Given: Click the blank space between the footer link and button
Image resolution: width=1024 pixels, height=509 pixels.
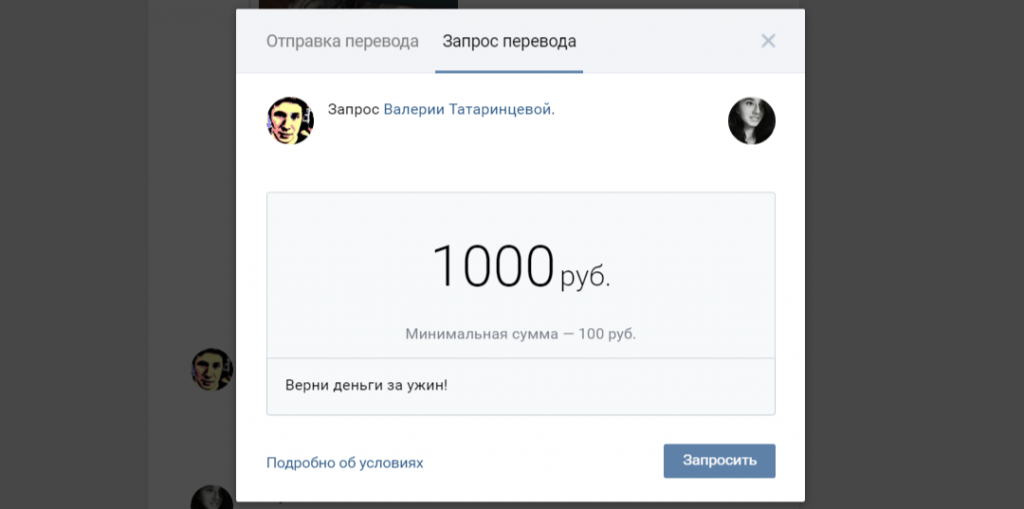Looking at the screenshot, I should pos(540,462).
